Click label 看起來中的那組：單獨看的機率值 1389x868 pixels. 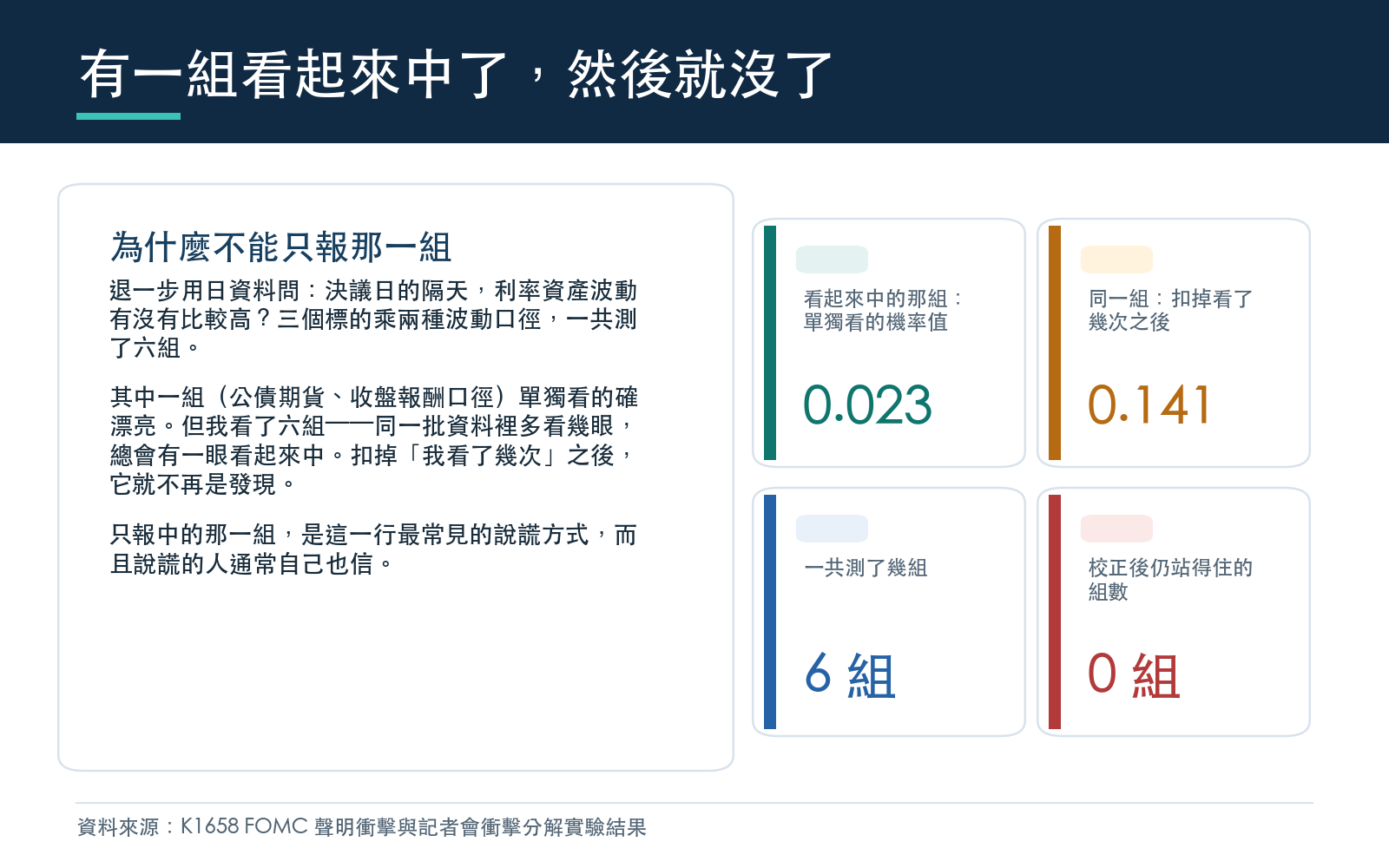[883, 311]
